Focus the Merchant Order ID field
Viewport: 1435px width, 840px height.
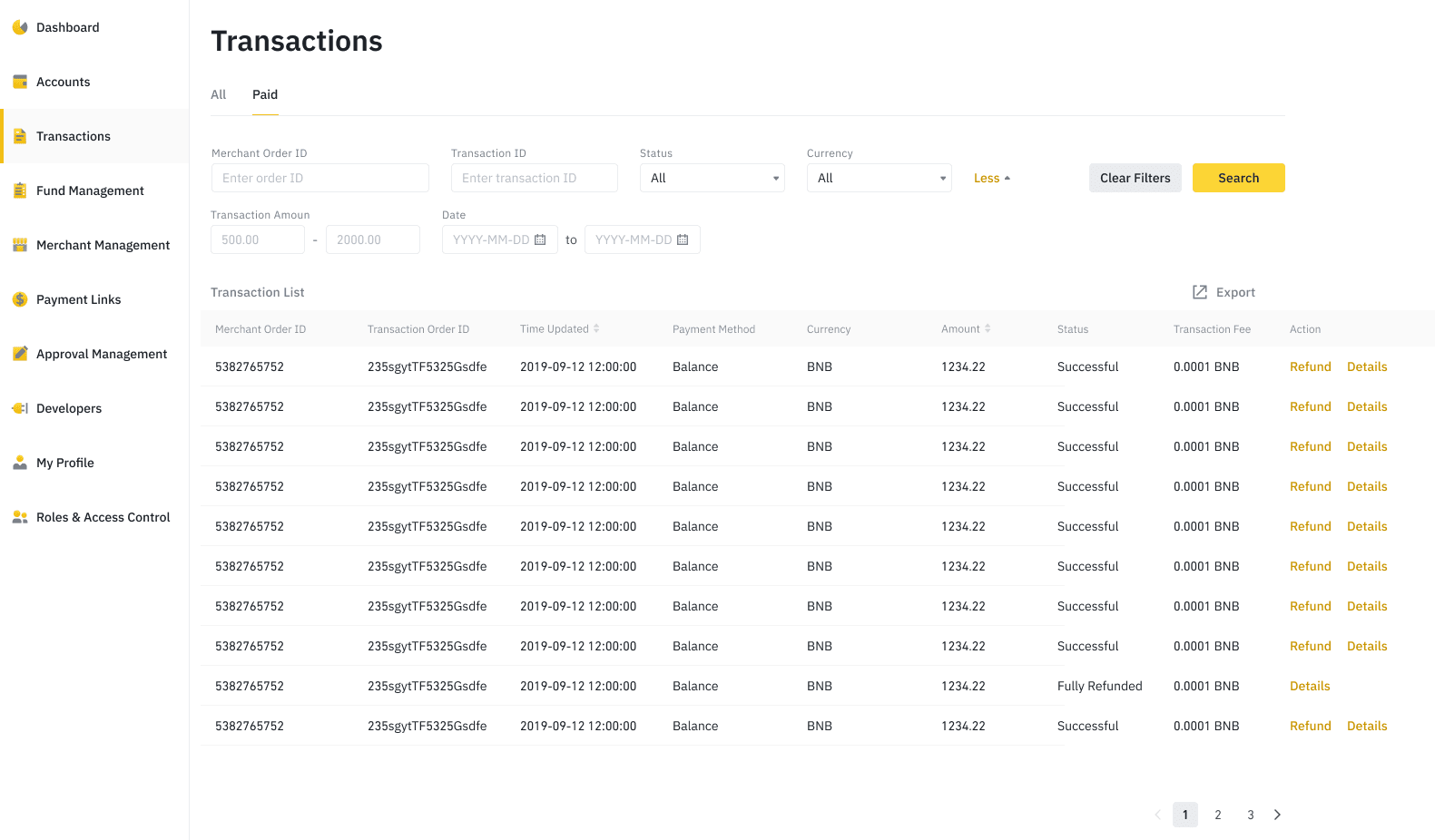pos(320,178)
